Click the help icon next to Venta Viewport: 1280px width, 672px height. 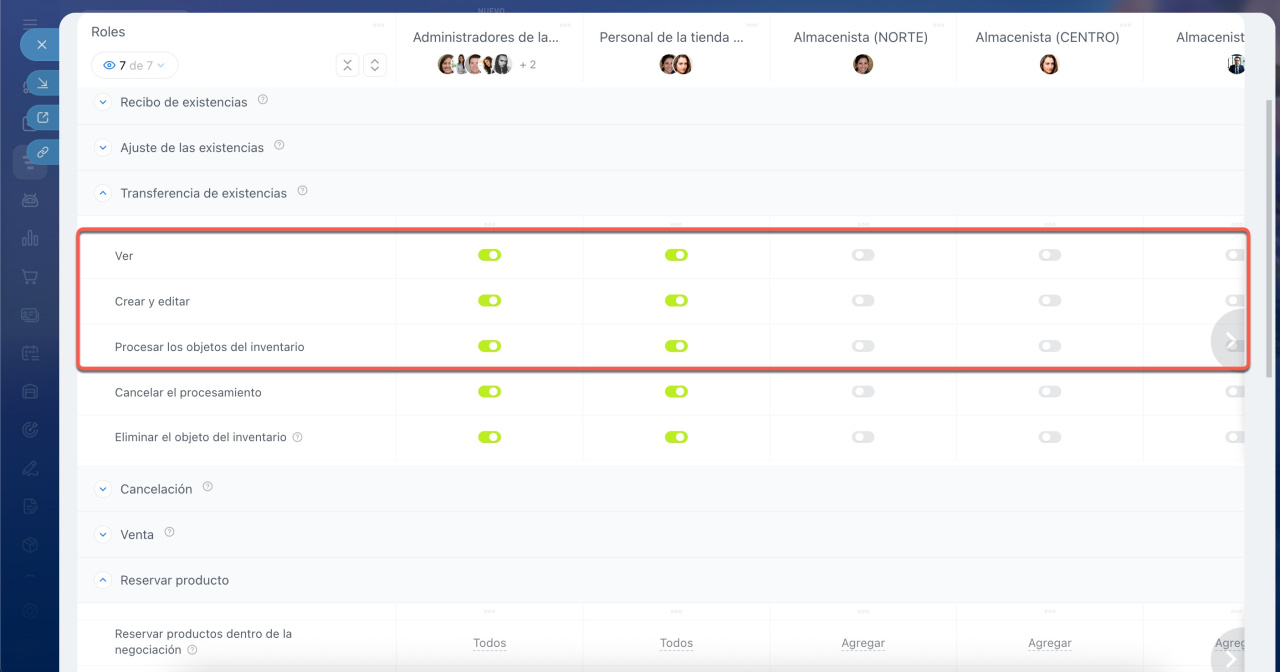point(169,533)
